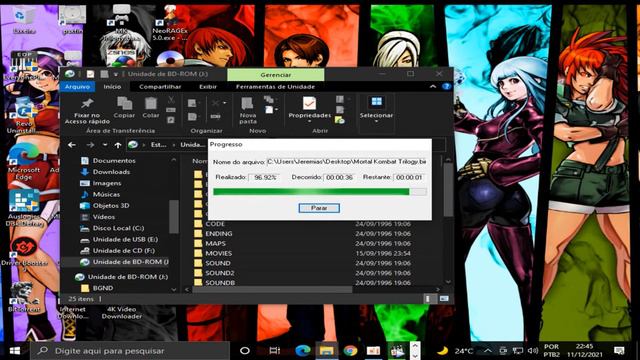Open the Ferramentas de Unidade tab
Screen dimensions: 640x360
tap(275, 87)
